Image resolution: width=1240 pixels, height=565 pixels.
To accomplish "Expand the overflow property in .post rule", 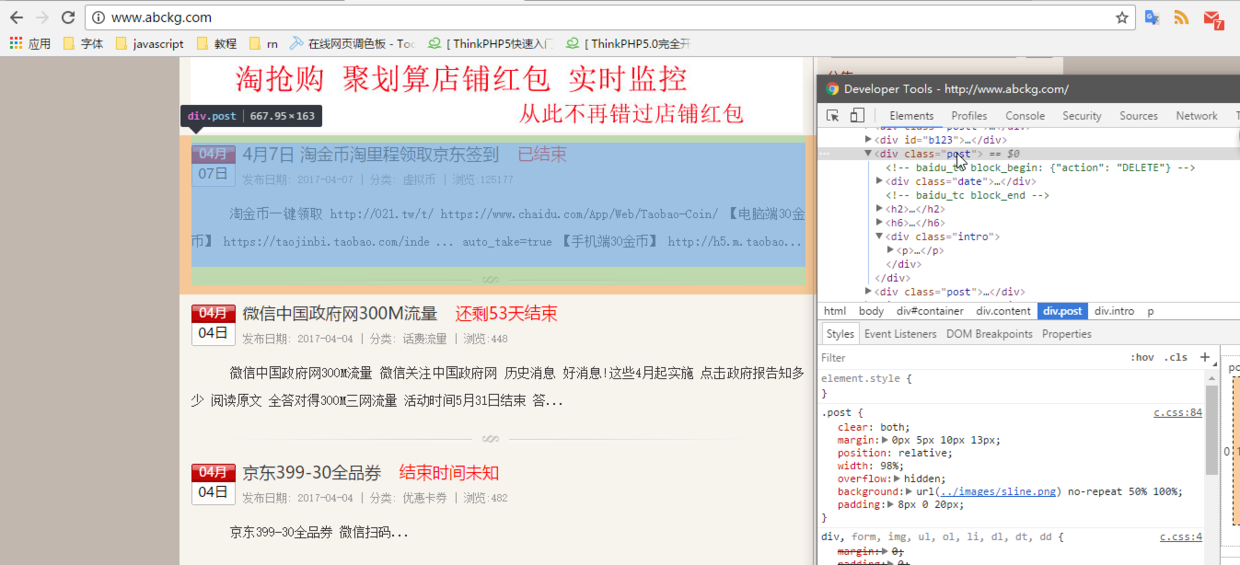I will (899, 479).
